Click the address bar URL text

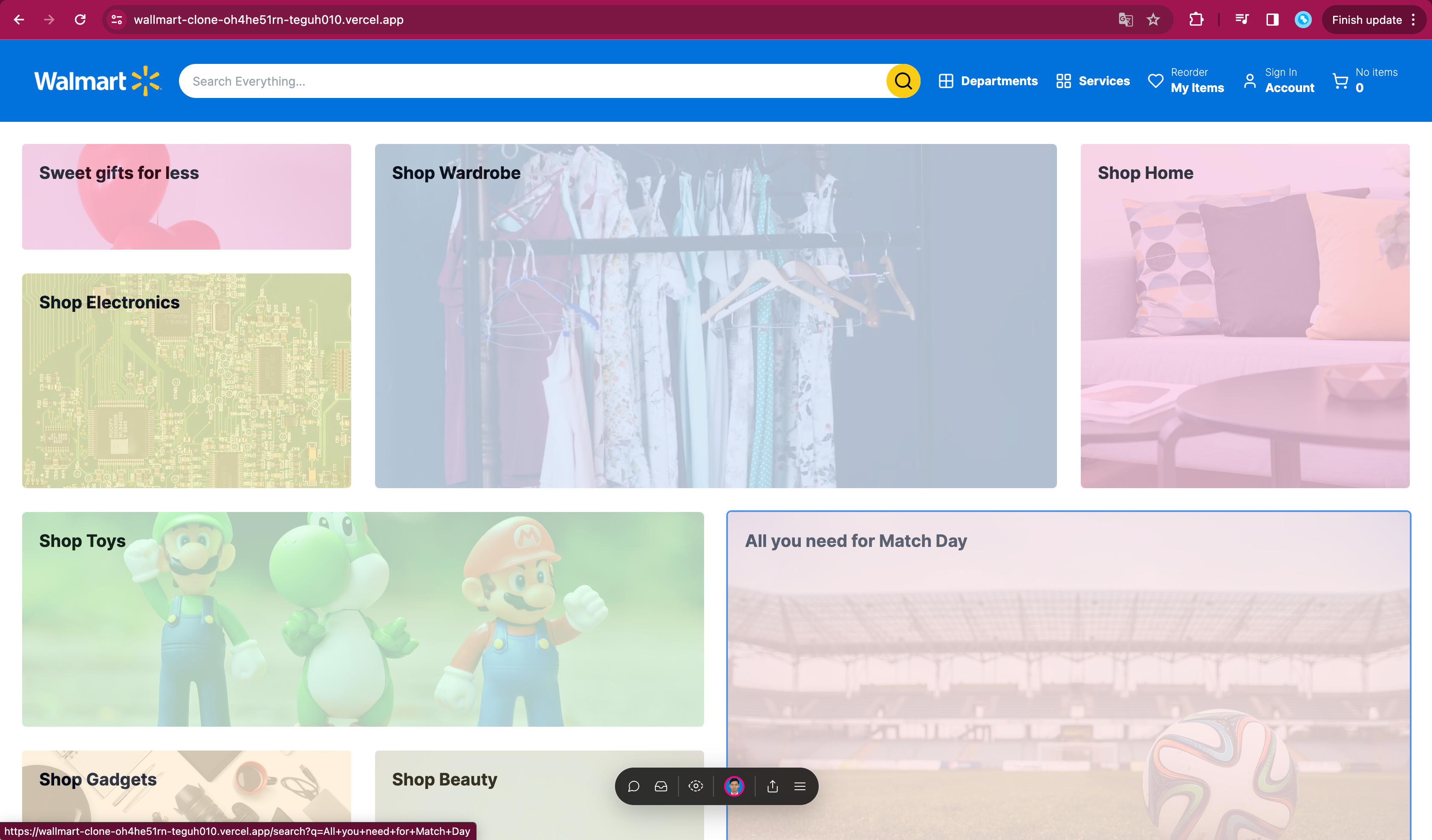[268, 20]
